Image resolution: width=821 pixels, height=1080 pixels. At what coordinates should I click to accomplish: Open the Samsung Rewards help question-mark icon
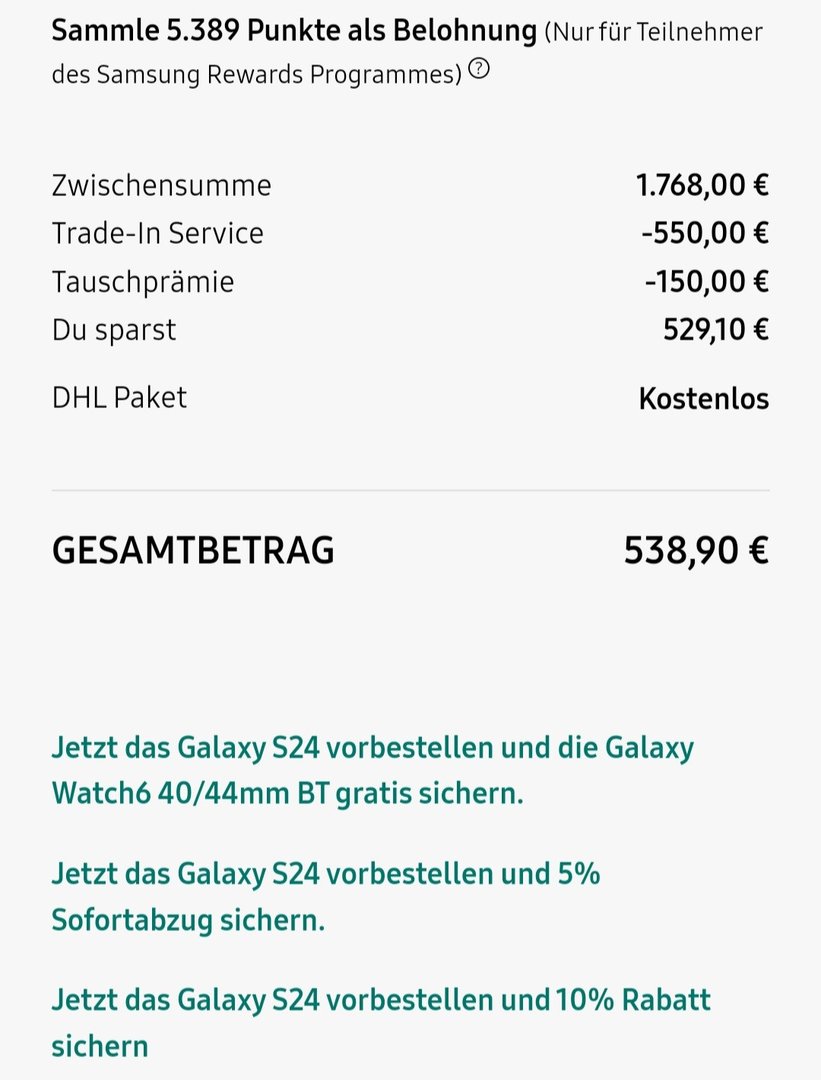pos(480,69)
